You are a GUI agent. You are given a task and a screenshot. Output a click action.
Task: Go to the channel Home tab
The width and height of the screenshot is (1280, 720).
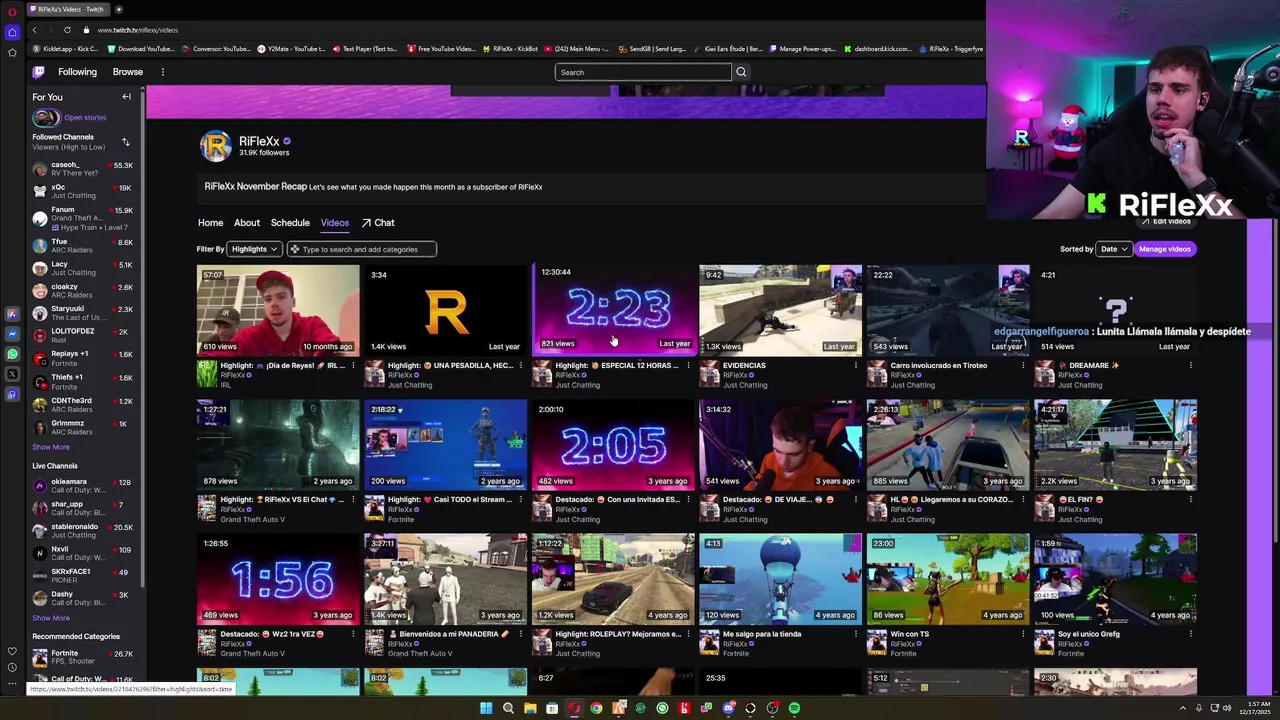point(210,223)
